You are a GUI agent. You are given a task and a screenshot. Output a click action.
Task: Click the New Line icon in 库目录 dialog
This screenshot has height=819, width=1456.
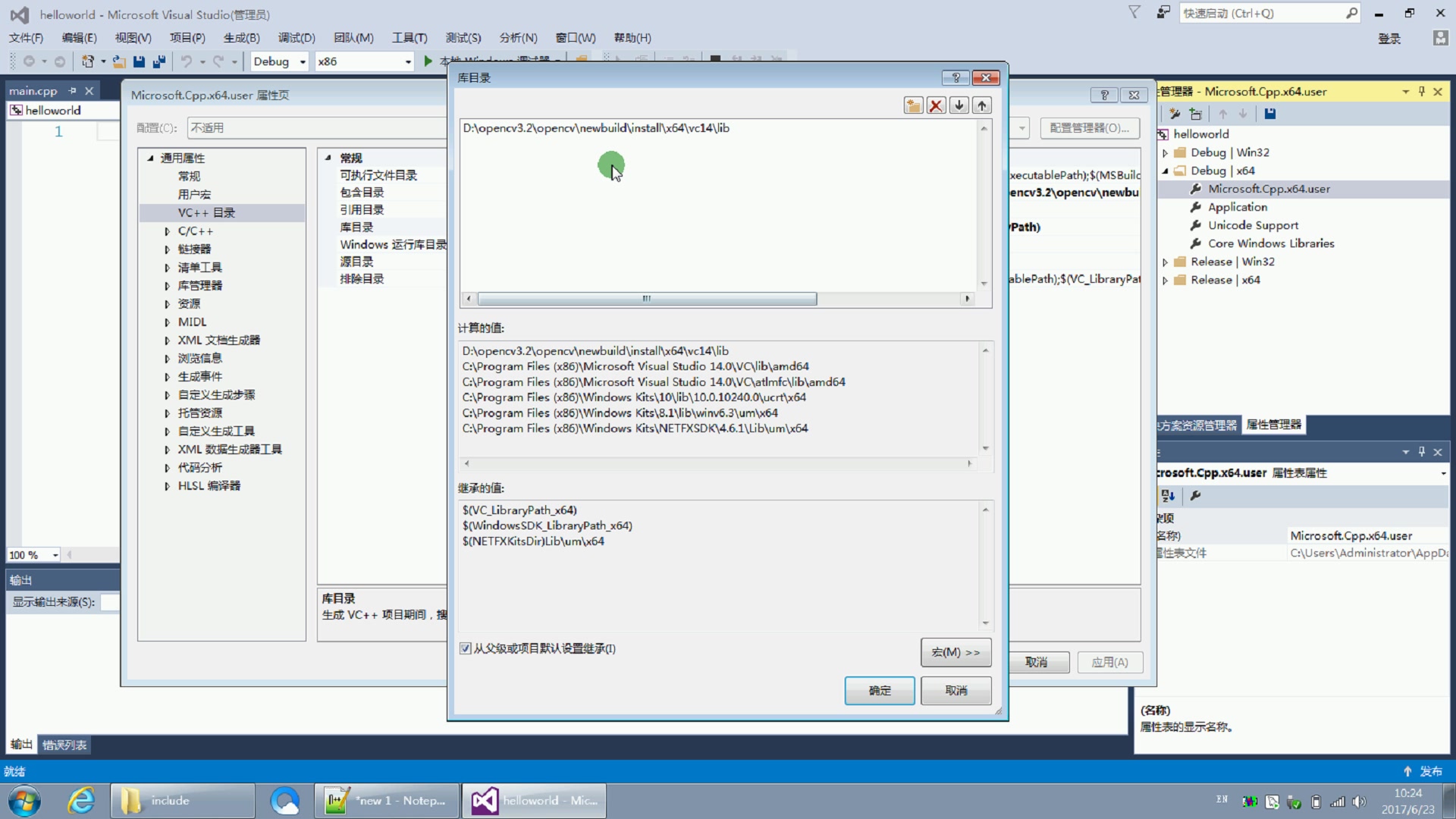(913, 105)
